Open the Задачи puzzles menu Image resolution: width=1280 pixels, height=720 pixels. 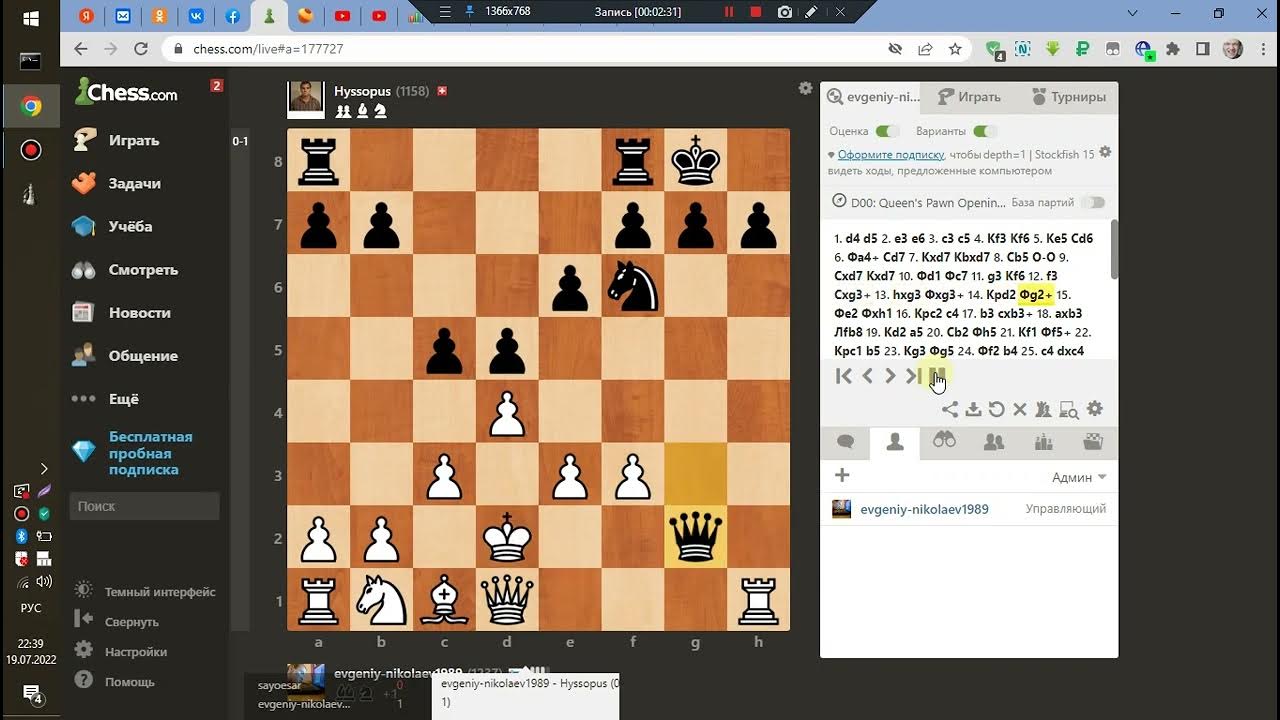click(x=134, y=183)
